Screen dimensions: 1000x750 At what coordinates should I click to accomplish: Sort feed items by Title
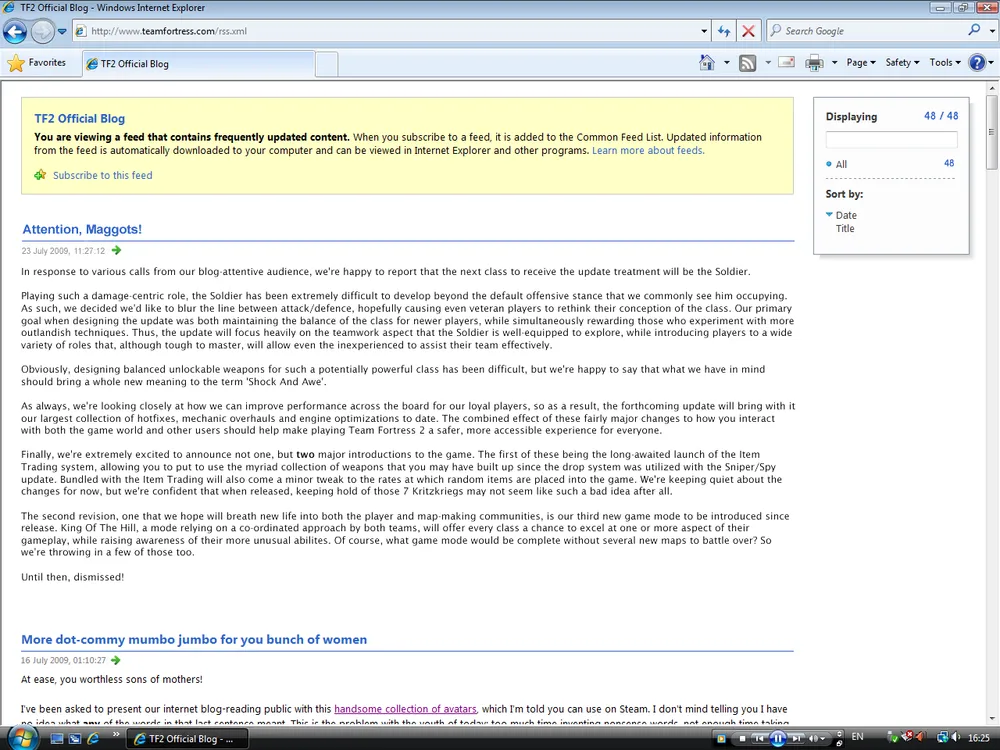845,228
